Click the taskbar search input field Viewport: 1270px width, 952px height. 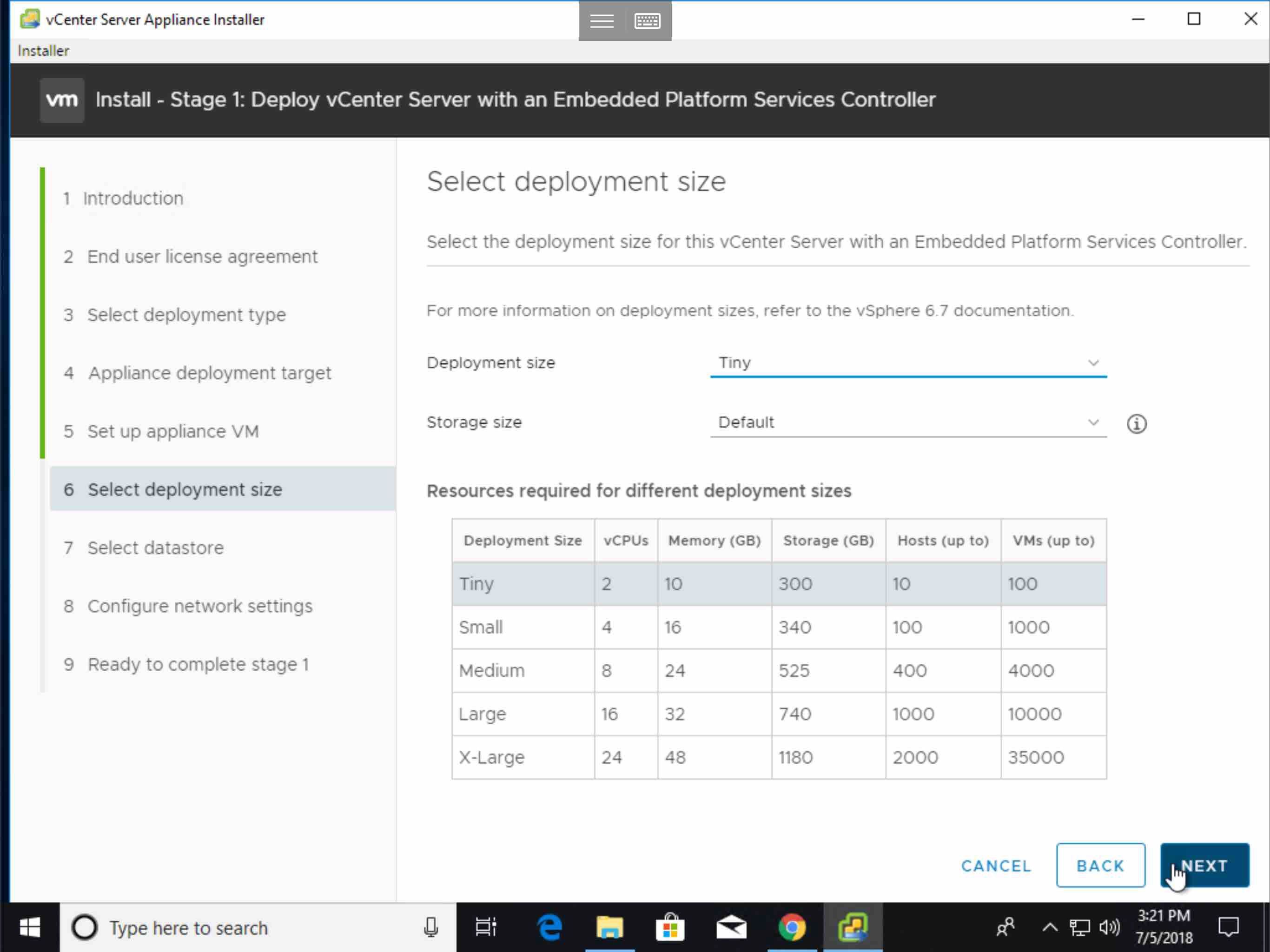[x=258, y=927]
